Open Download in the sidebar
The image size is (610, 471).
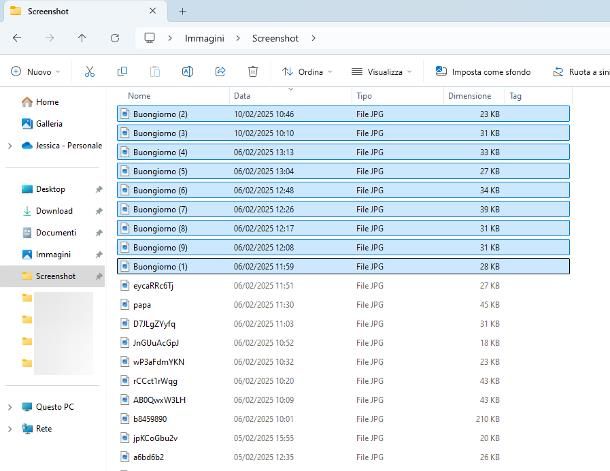pyautogui.click(x=47, y=211)
